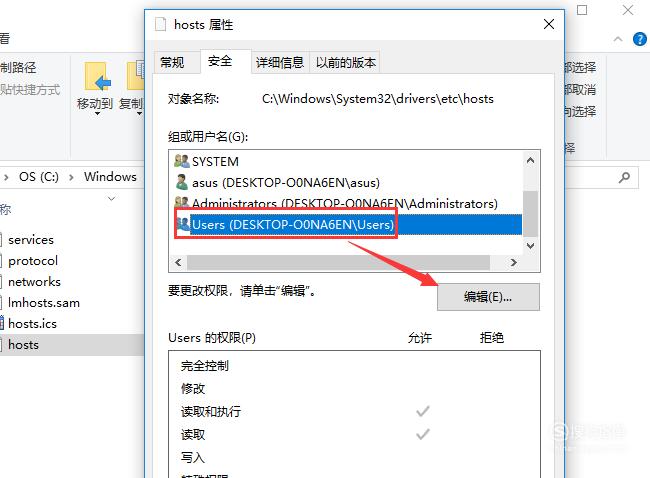Expand the column sort chevron above file list

[111, 199]
